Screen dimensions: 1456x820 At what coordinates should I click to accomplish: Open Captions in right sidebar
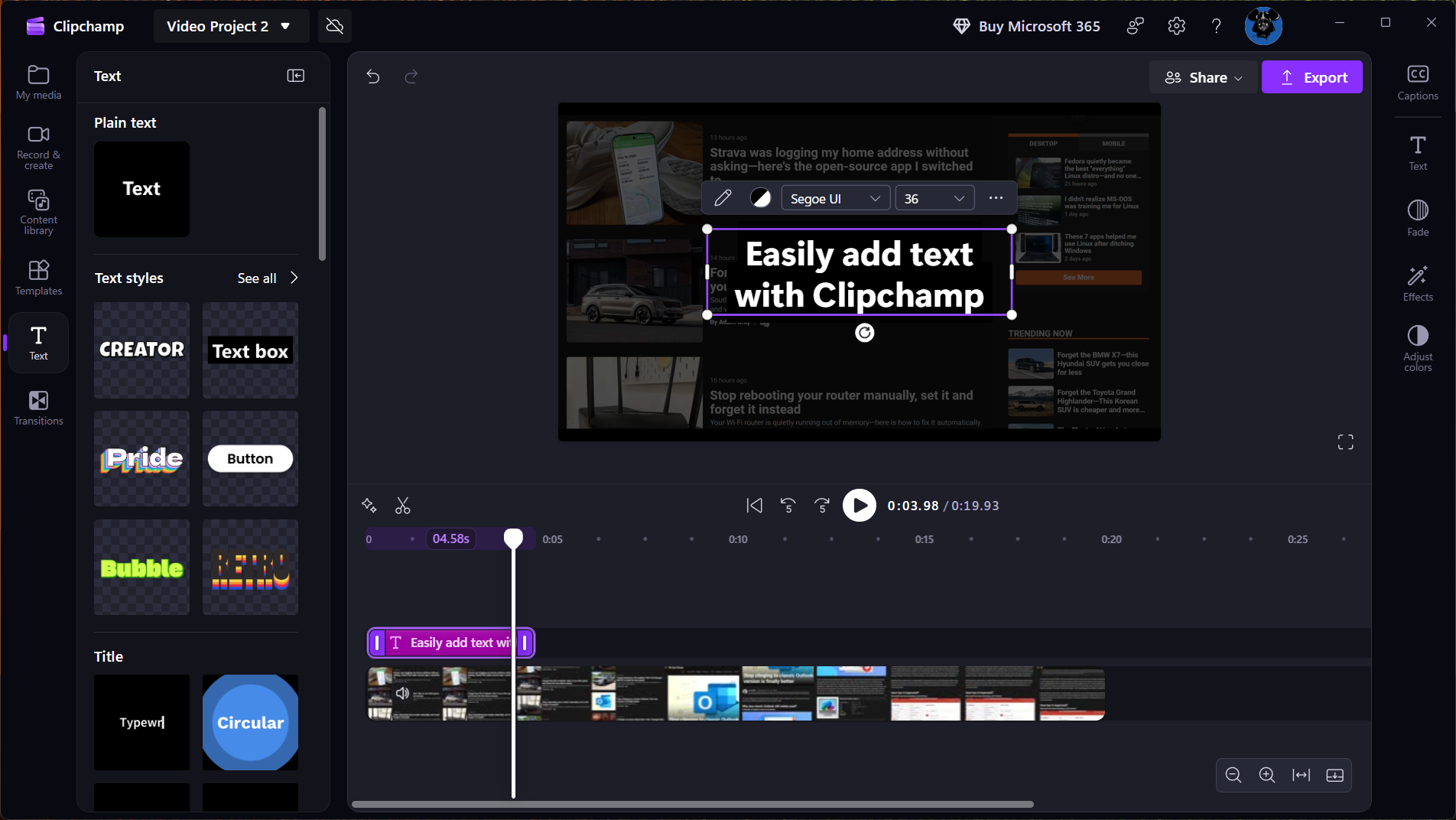(1418, 83)
